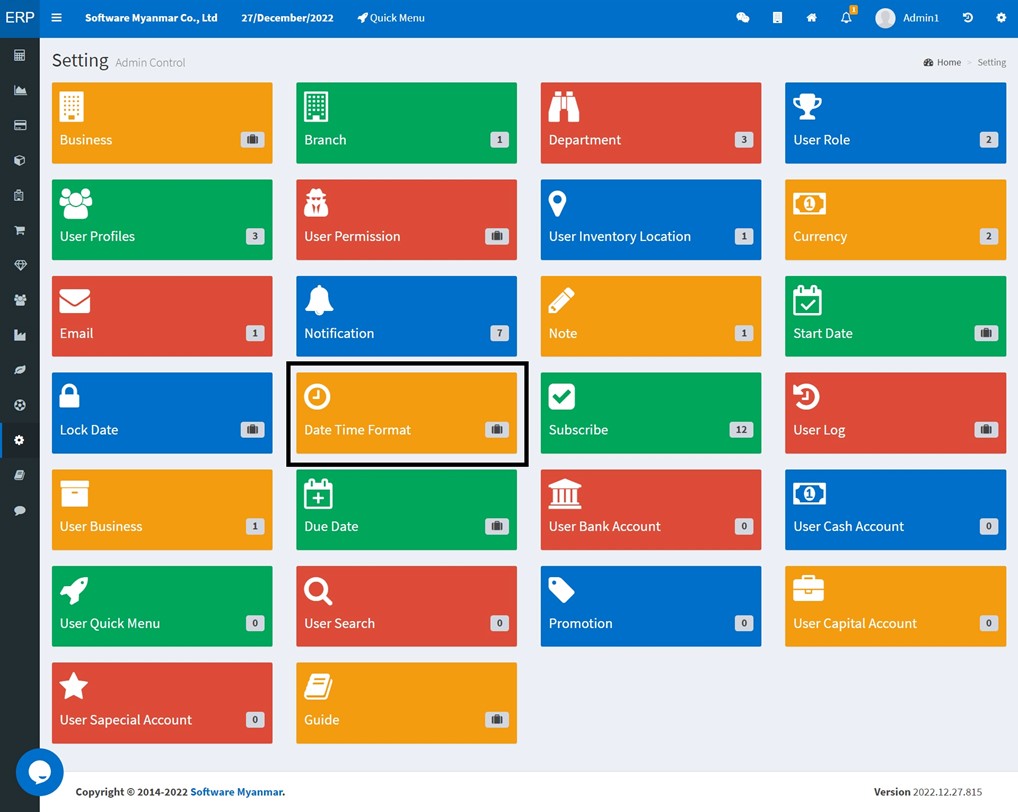Open the cube inventory icon in sidebar
The width and height of the screenshot is (1018, 812).
(19, 160)
